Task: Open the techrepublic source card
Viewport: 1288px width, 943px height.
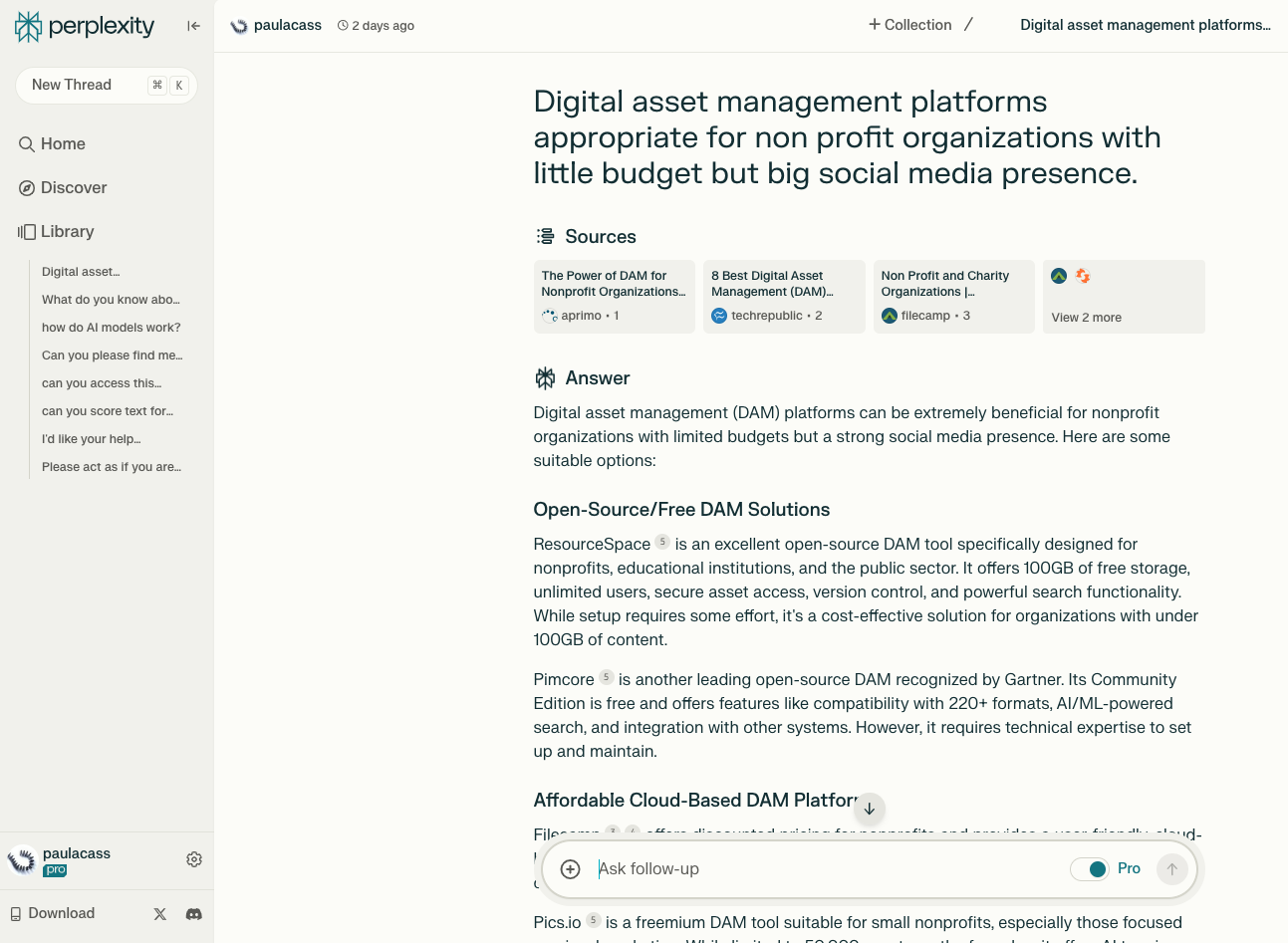Action: (x=784, y=297)
